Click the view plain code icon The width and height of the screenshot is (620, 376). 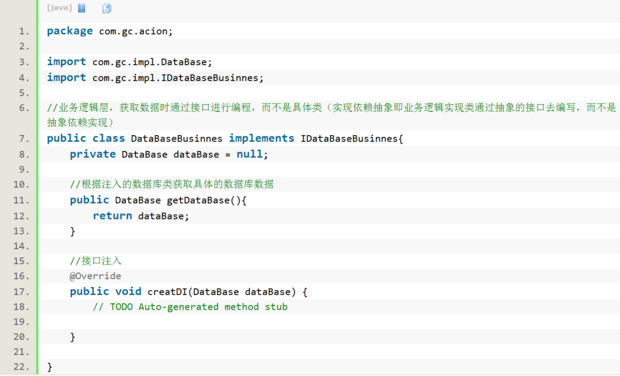click(82, 8)
